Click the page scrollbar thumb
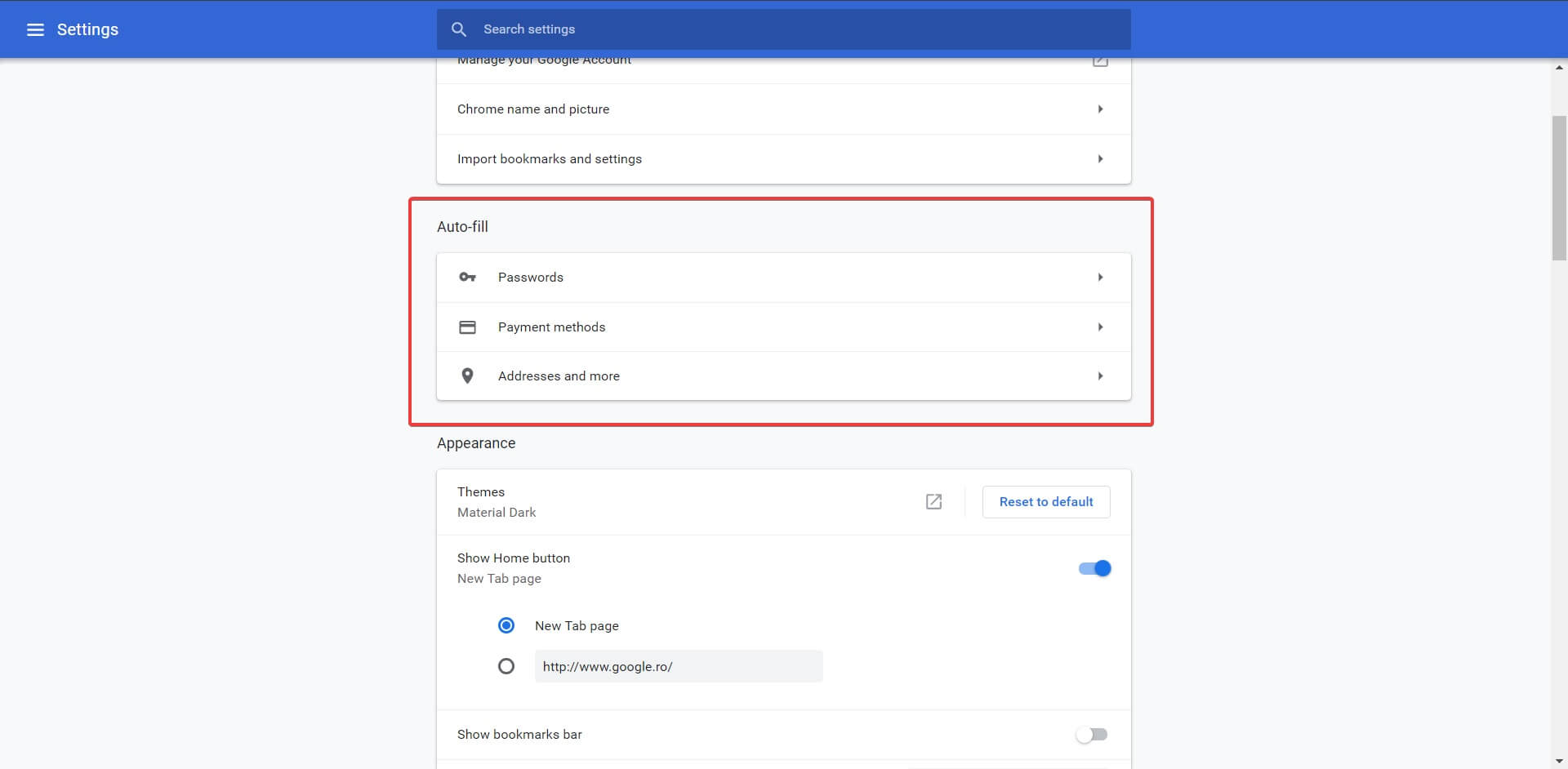This screenshot has height=769, width=1568. pyautogui.click(x=1560, y=188)
